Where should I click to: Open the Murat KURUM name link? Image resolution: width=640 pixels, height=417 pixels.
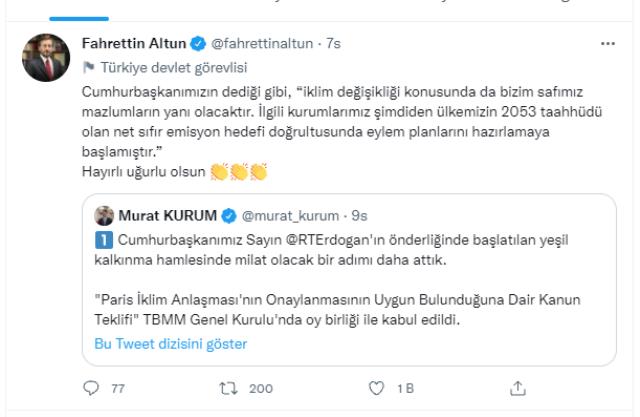click(x=167, y=215)
